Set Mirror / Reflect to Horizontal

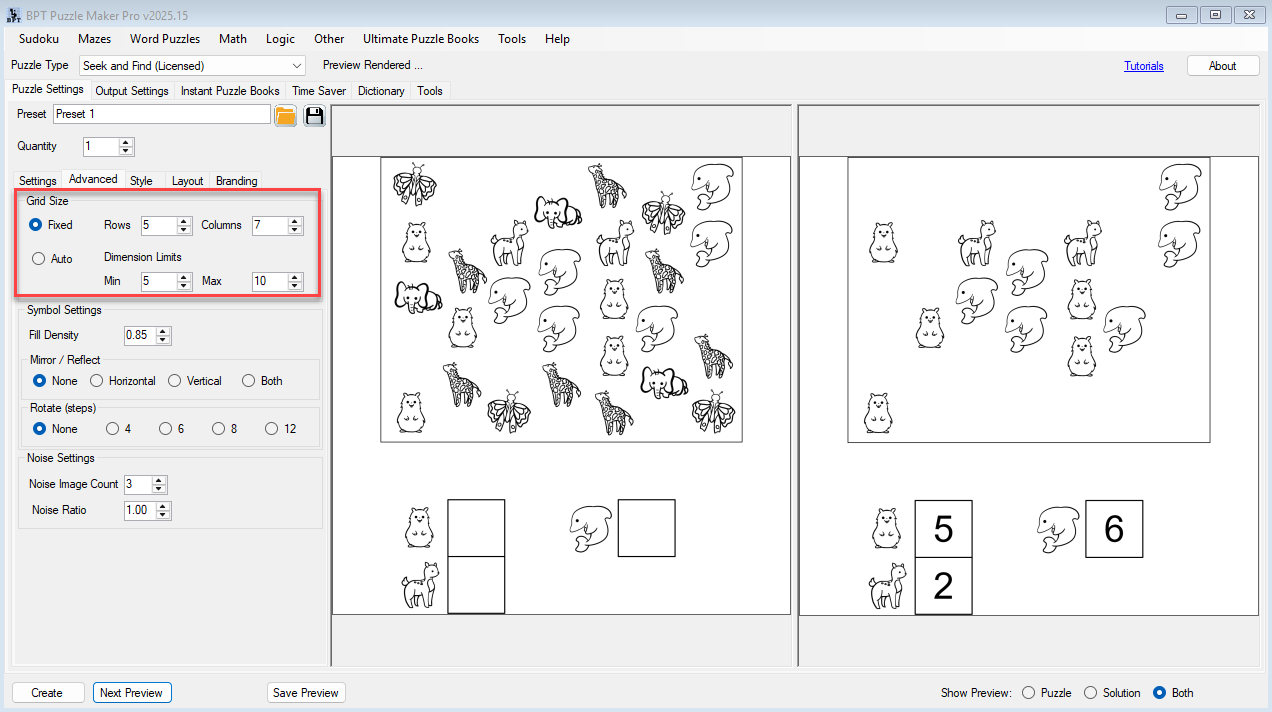click(x=97, y=381)
